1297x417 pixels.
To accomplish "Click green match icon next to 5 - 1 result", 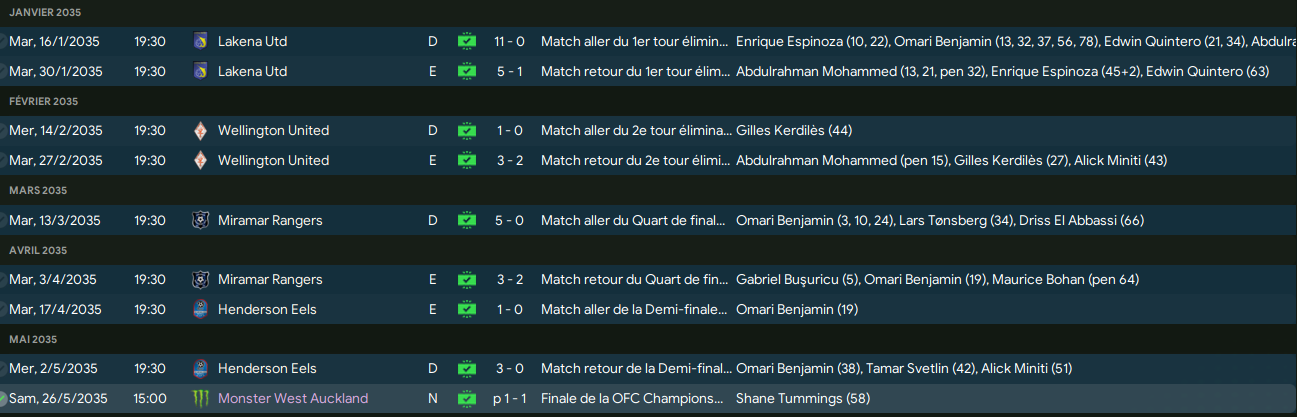I will pyautogui.click(x=467, y=72).
